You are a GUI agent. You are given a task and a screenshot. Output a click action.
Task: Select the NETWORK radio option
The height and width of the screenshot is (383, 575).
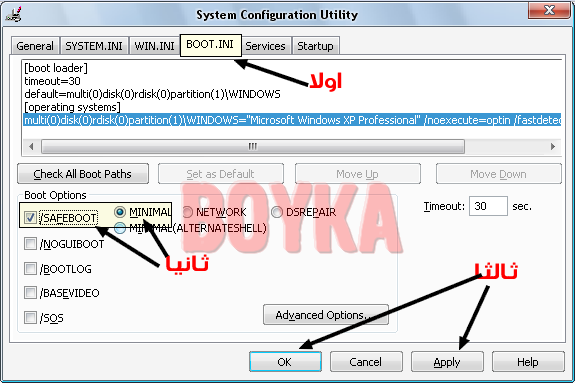[187, 212]
